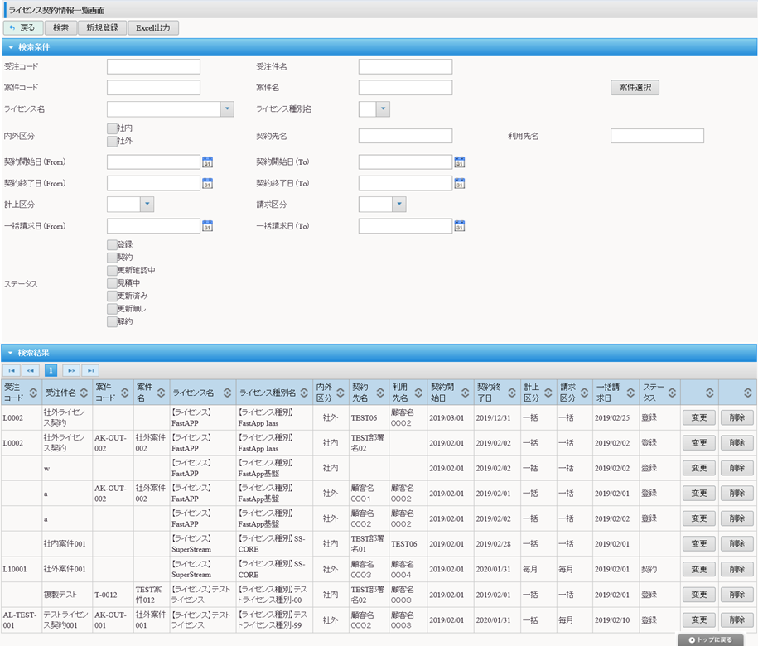Collapse the 検索条件 section
Screen dimensions: 760x652
click(11, 47)
